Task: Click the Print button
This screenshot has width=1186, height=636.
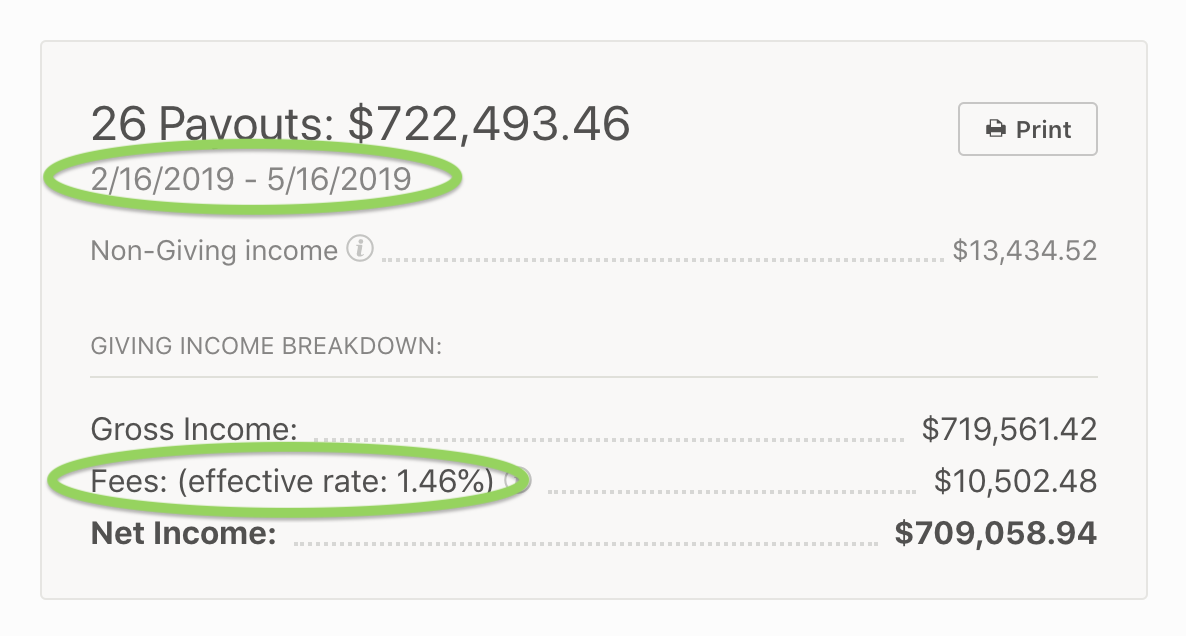Action: [x=1027, y=129]
